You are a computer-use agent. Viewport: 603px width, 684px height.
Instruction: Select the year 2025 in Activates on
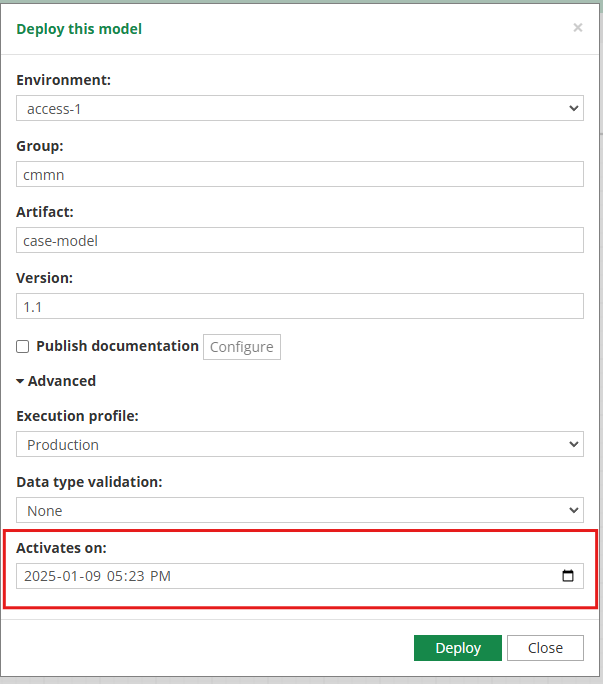click(40, 576)
